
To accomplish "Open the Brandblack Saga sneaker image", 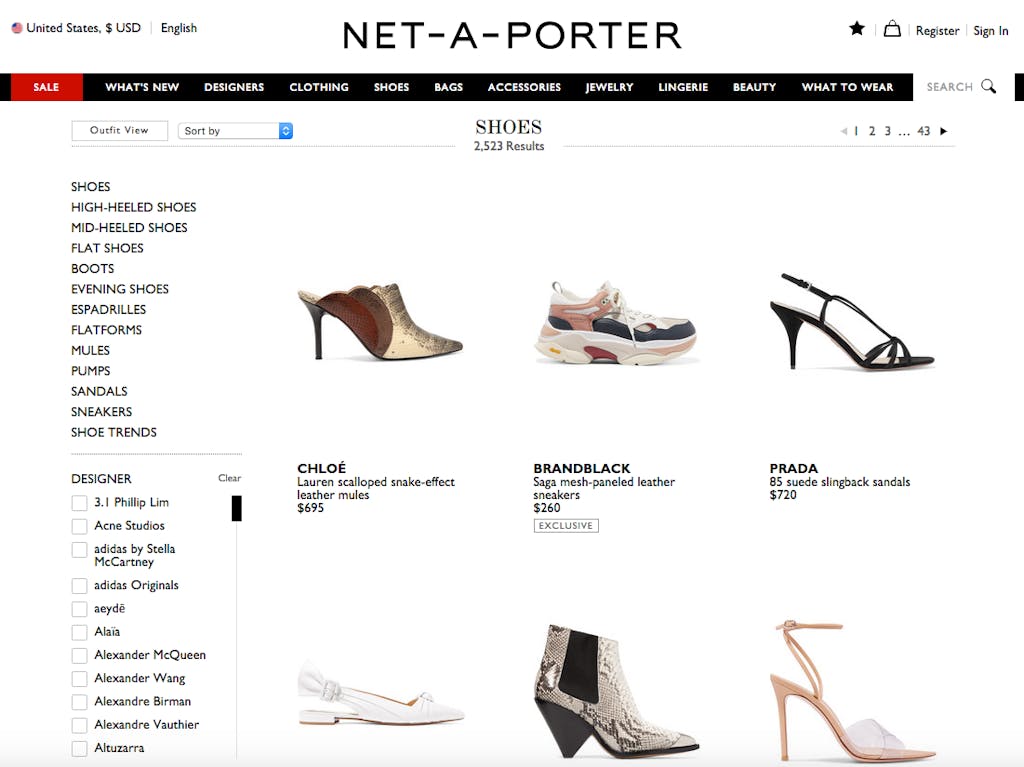I will coord(616,321).
